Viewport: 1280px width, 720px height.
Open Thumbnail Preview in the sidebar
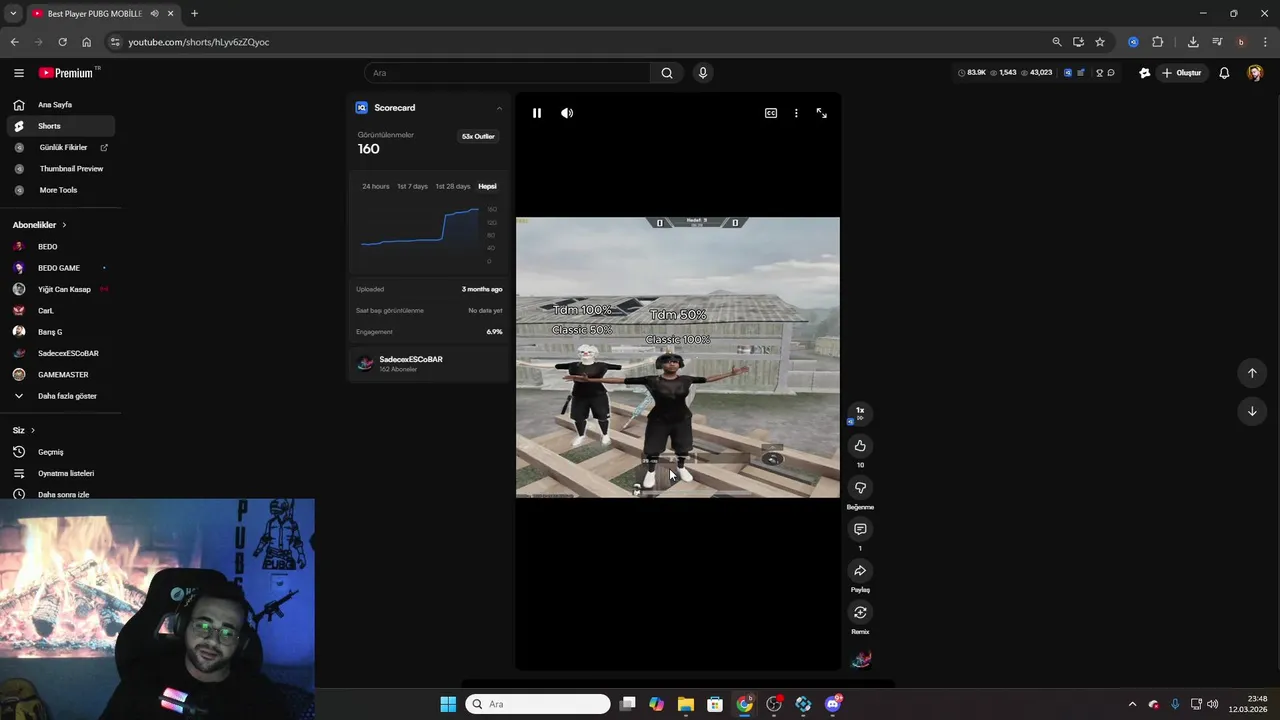click(62, 169)
